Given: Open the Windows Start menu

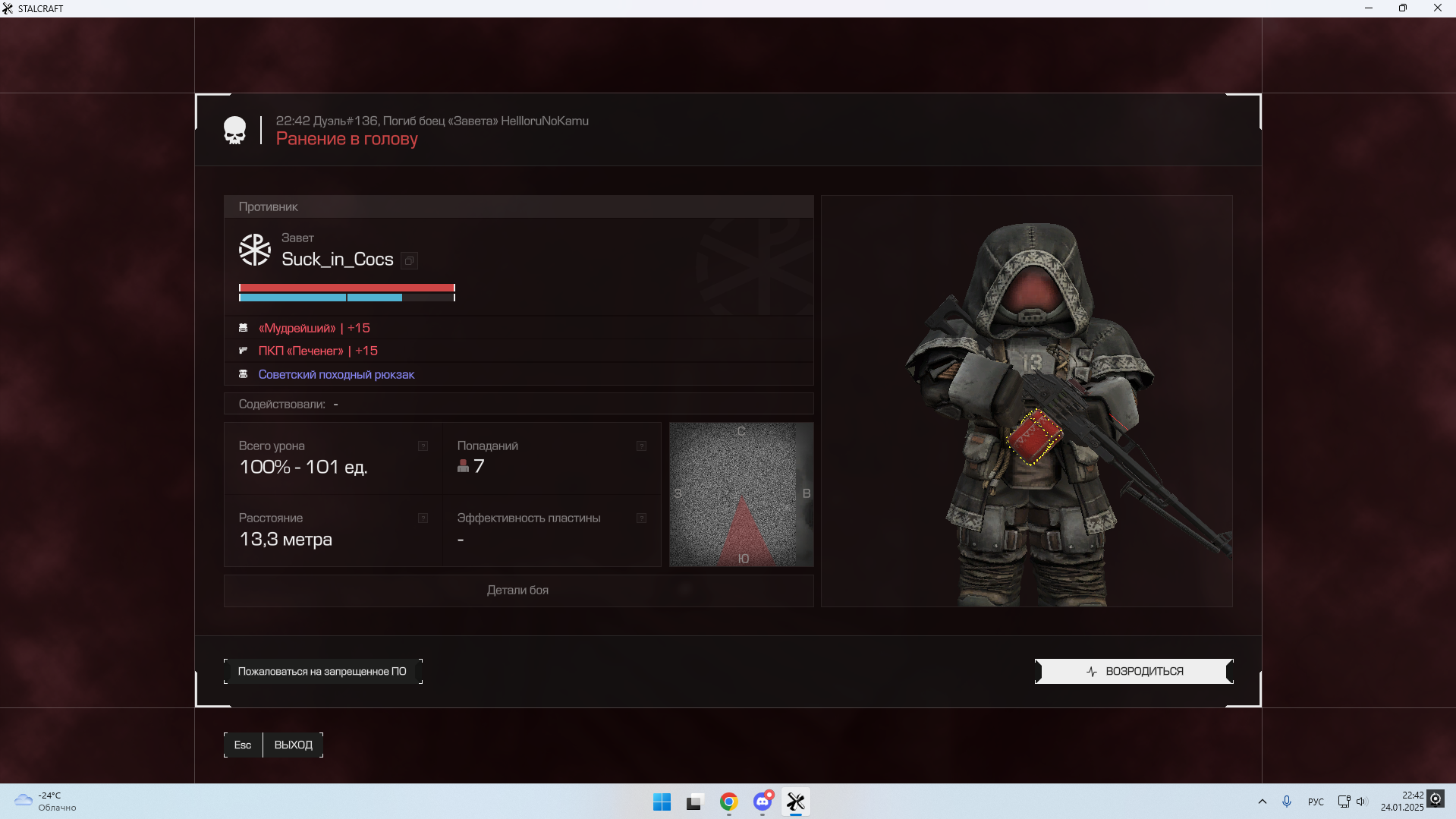Looking at the screenshot, I should point(662,802).
